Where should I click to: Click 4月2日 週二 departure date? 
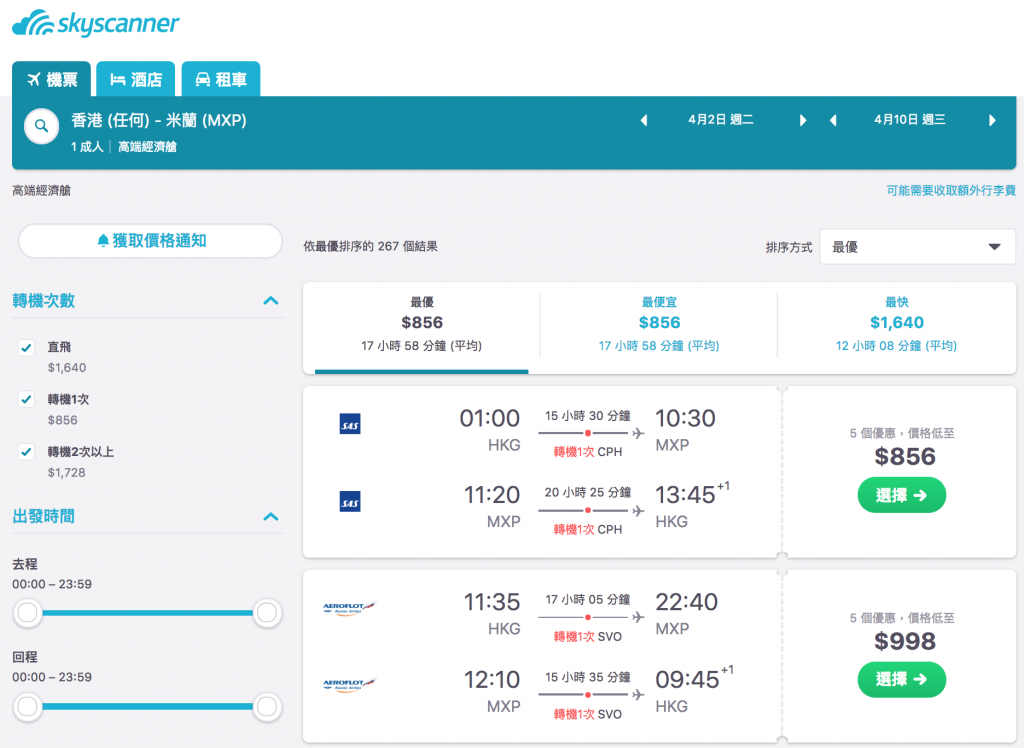tap(721, 120)
